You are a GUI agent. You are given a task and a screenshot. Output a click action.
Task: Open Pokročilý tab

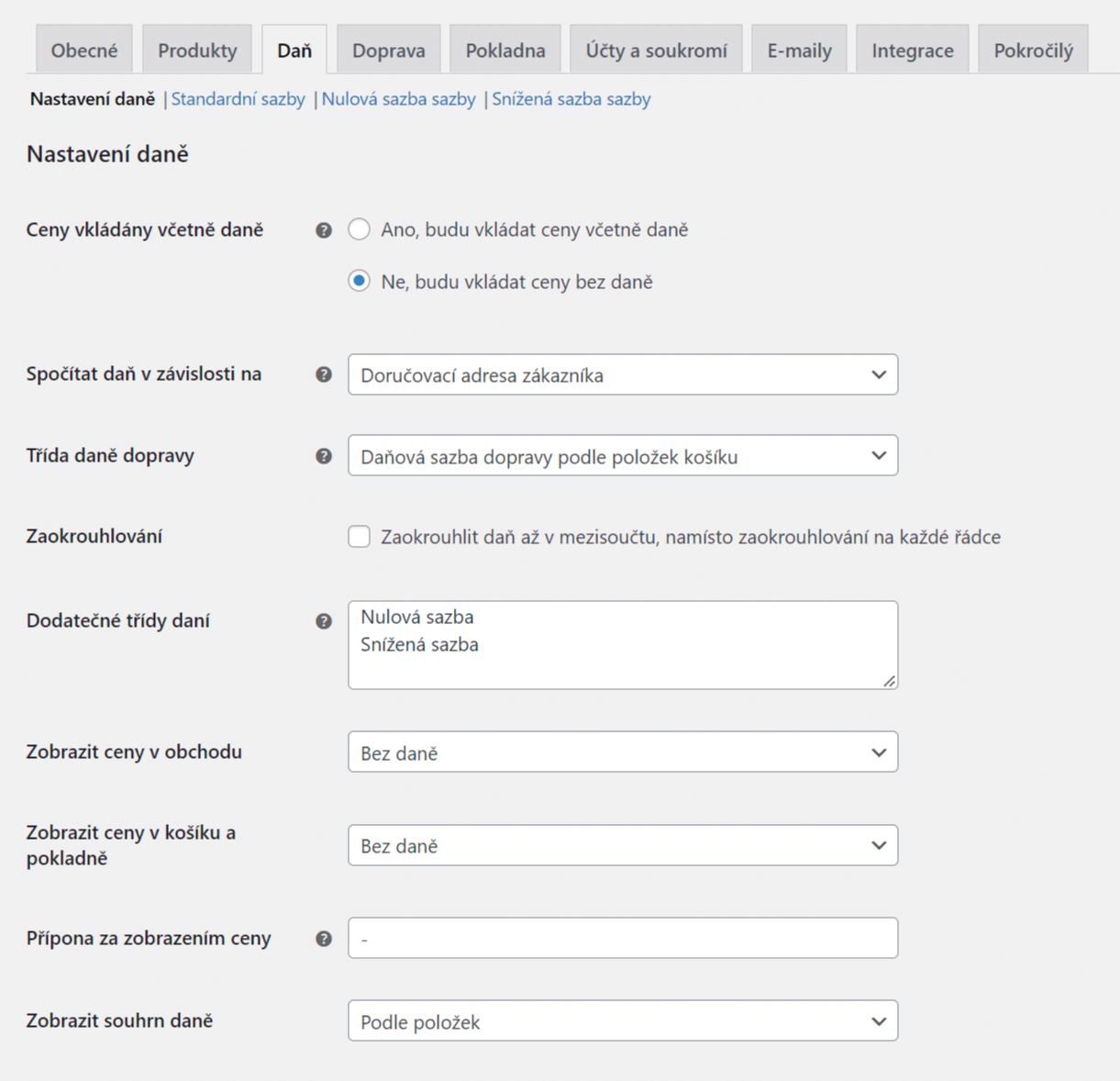(x=1034, y=50)
